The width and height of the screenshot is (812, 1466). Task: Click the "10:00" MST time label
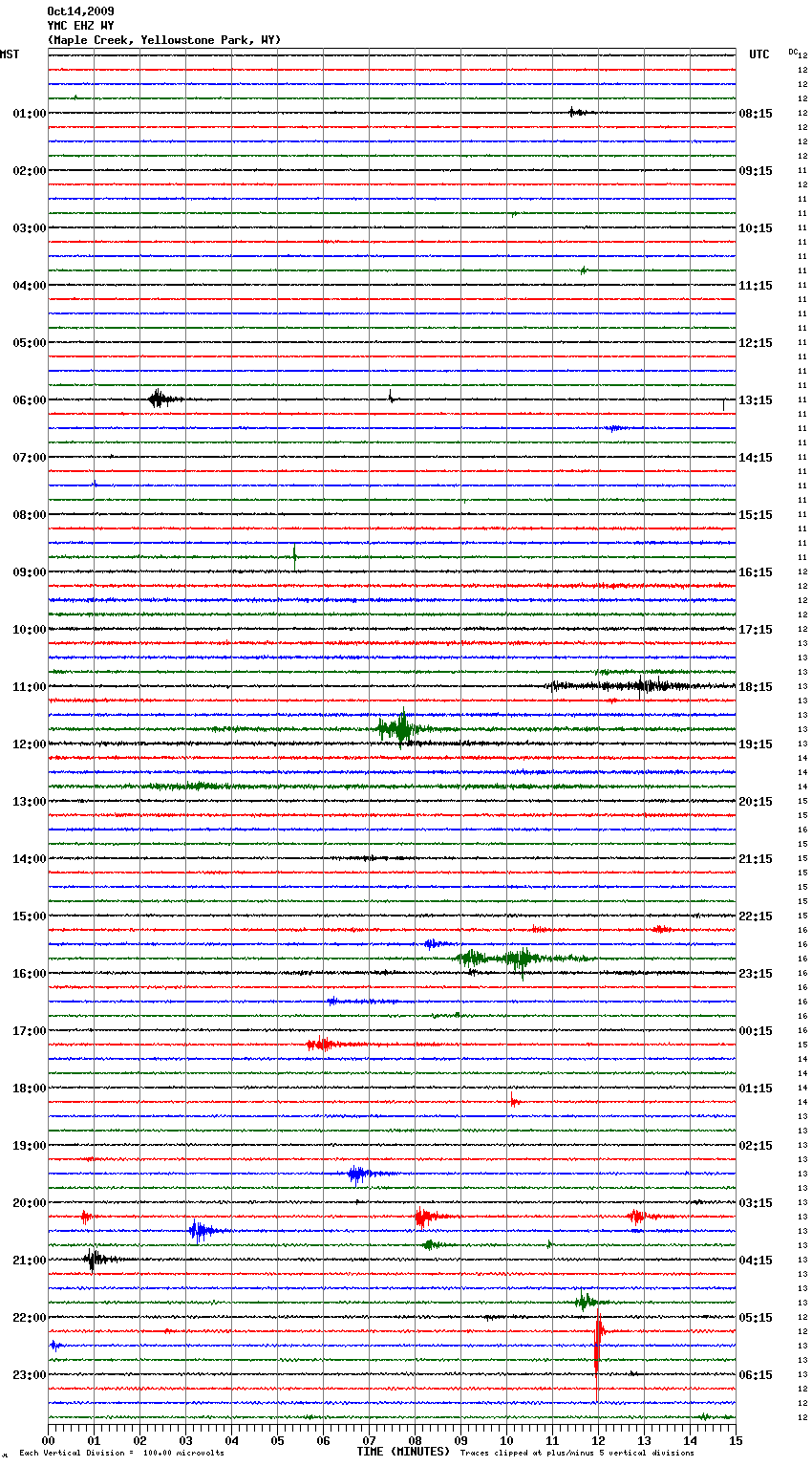(30, 630)
